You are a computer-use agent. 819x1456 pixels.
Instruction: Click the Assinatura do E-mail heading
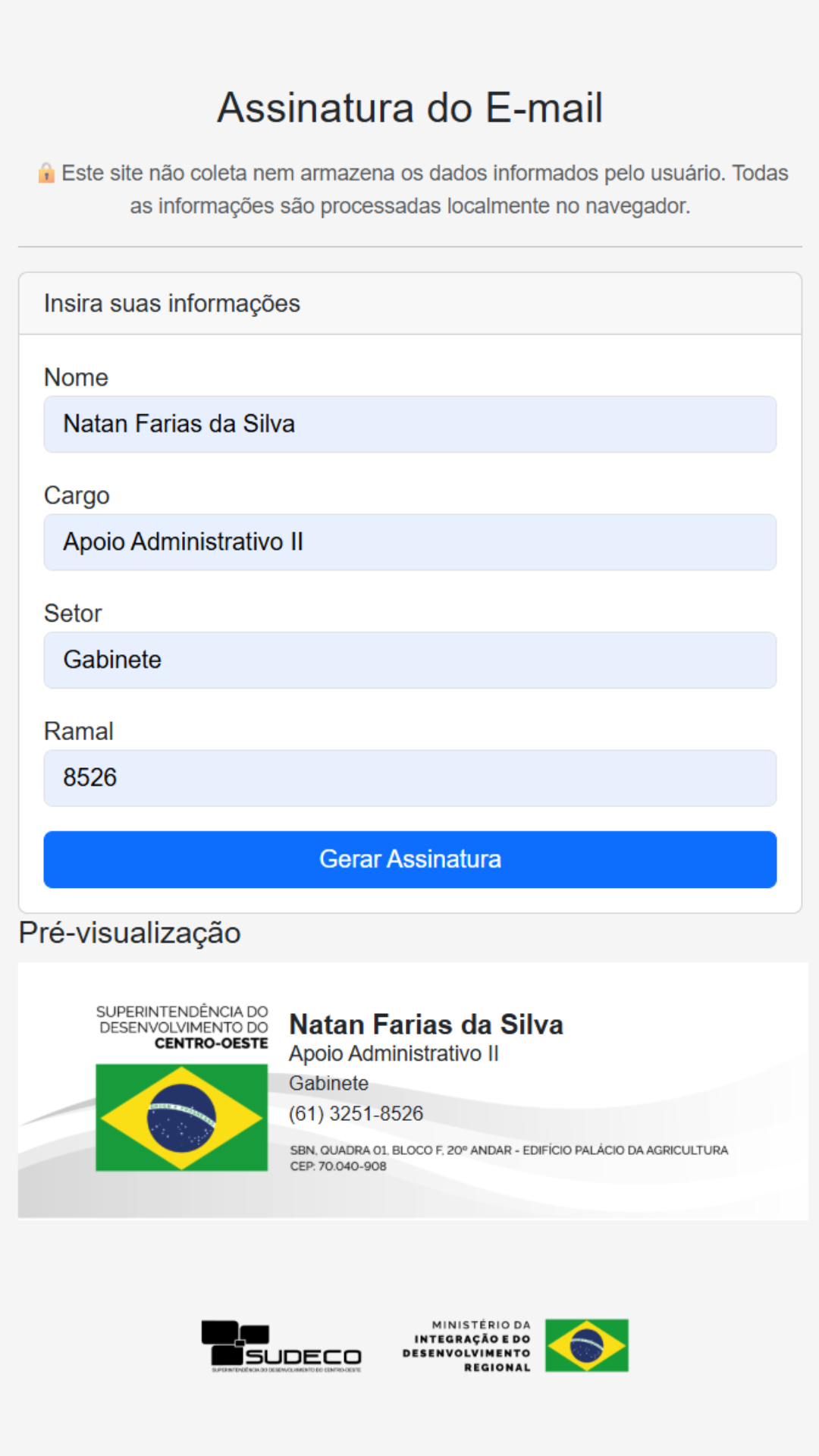(x=410, y=108)
